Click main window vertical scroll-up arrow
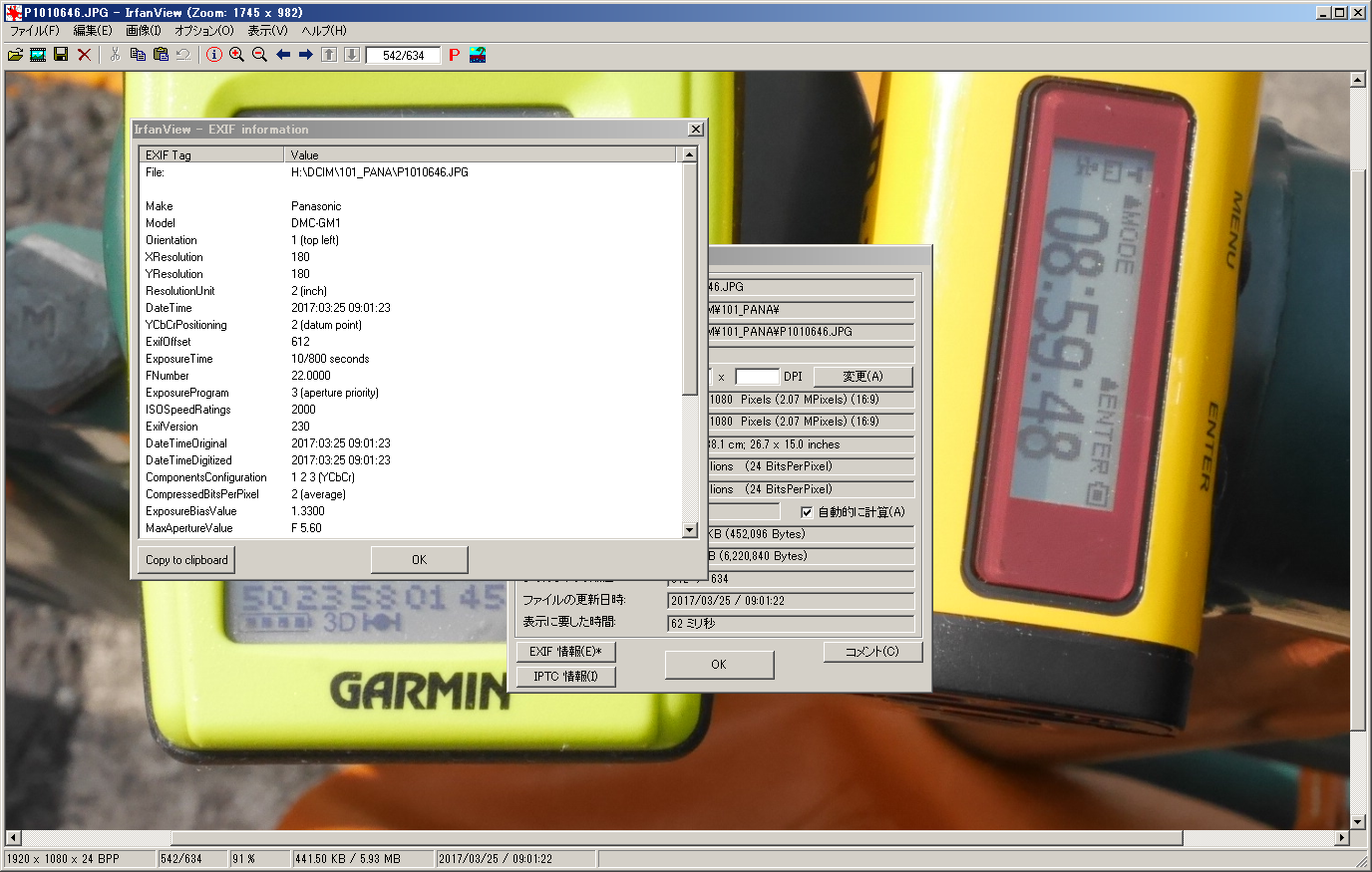Screen dimensions: 1372x872 coord(1357,80)
